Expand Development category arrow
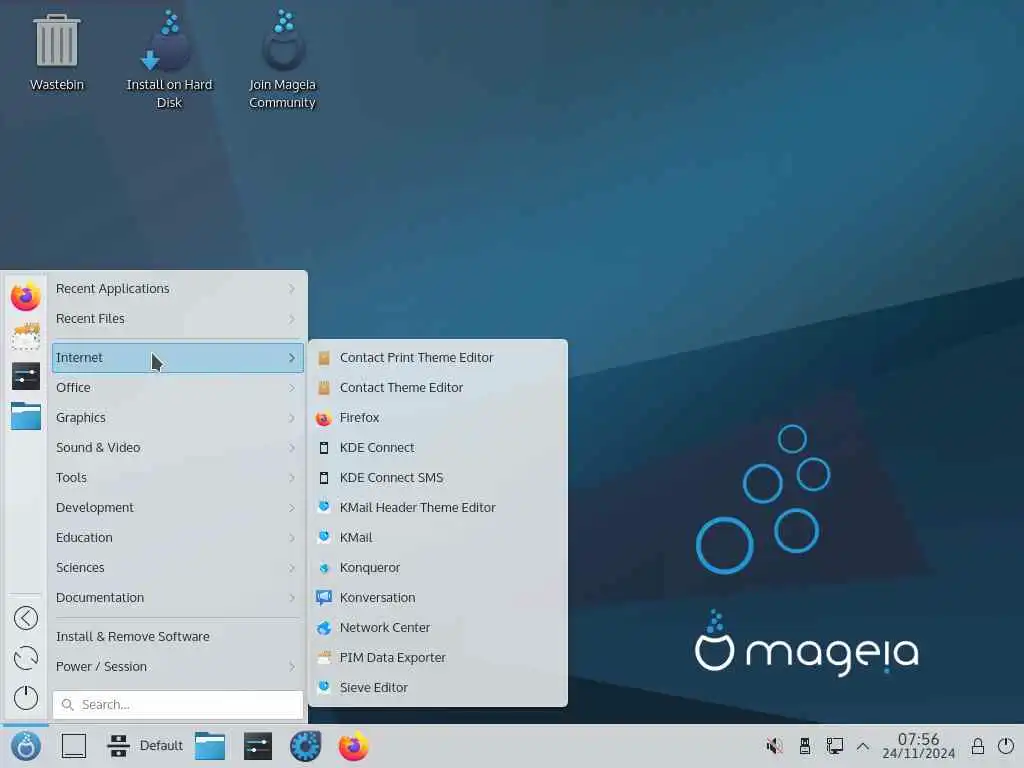The height and width of the screenshot is (768, 1024). click(x=291, y=508)
